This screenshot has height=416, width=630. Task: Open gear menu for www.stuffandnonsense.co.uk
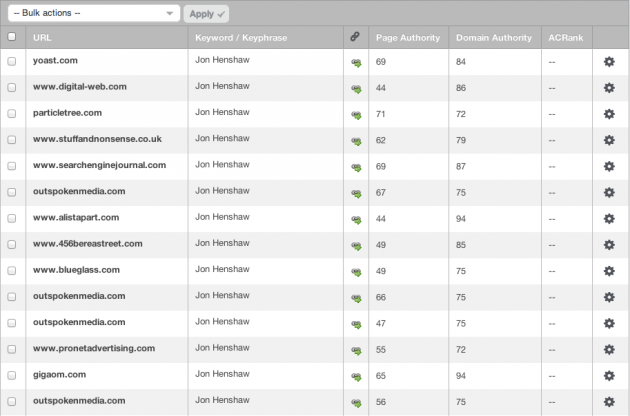coord(609,140)
